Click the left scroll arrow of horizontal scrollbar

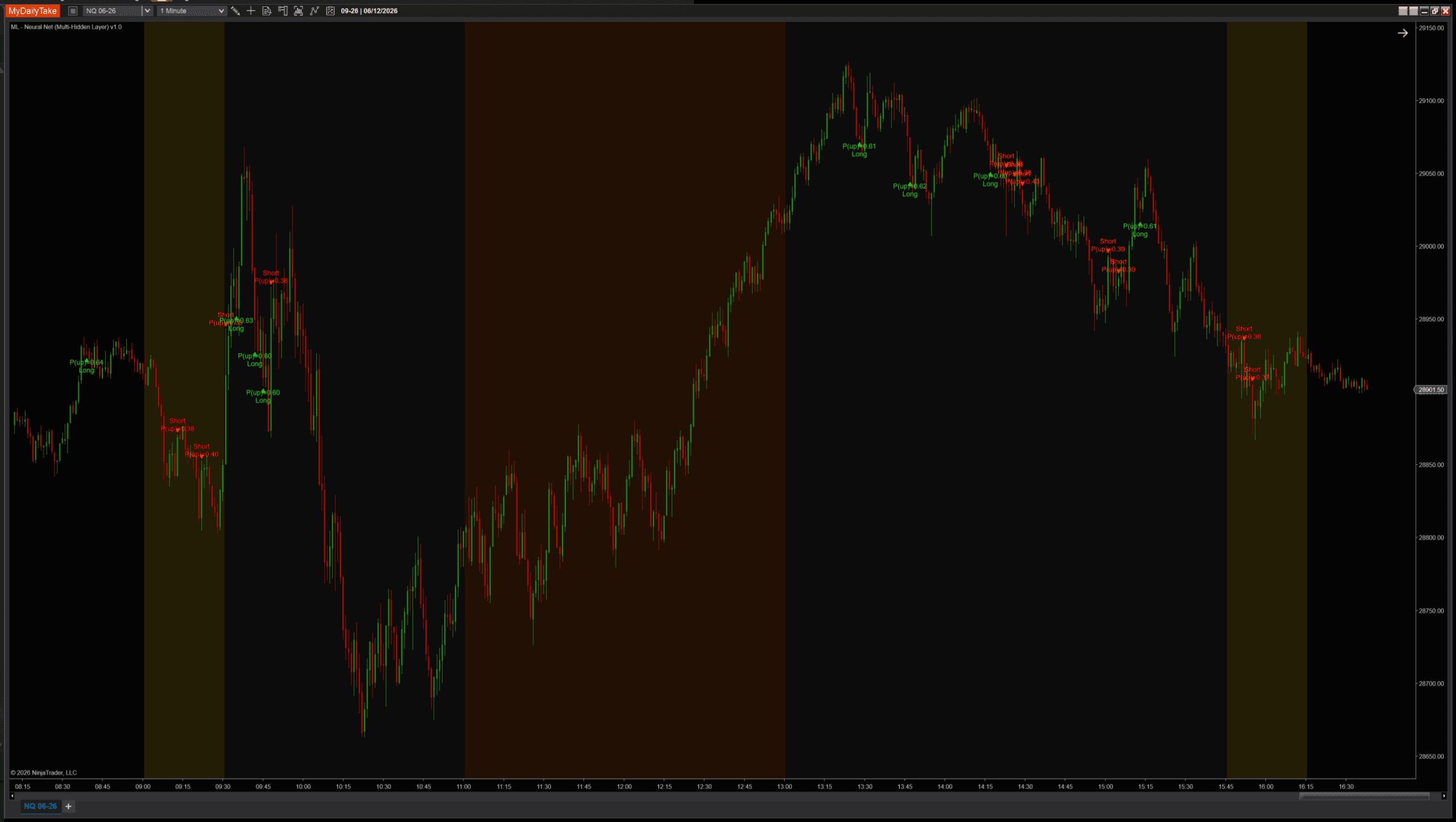click(x=12, y=796)
